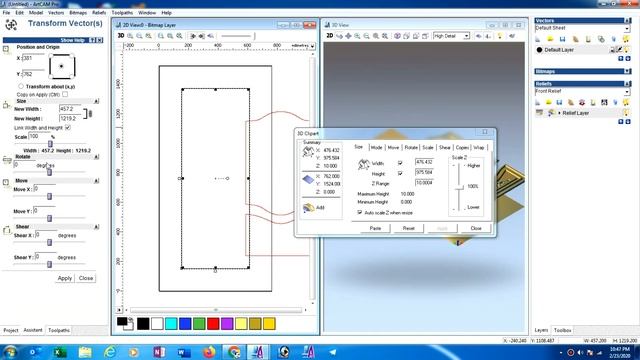Click the open folder icon in Reliefs panel
This screenshot has width=640, height=360.
point(549,102)
